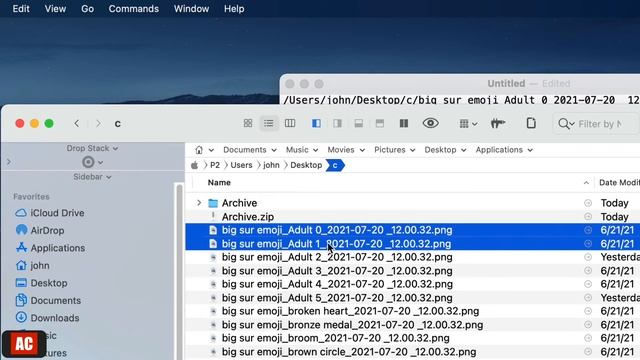640x360 pixels.
Task: Open the Edit menu
Action: 21,9
